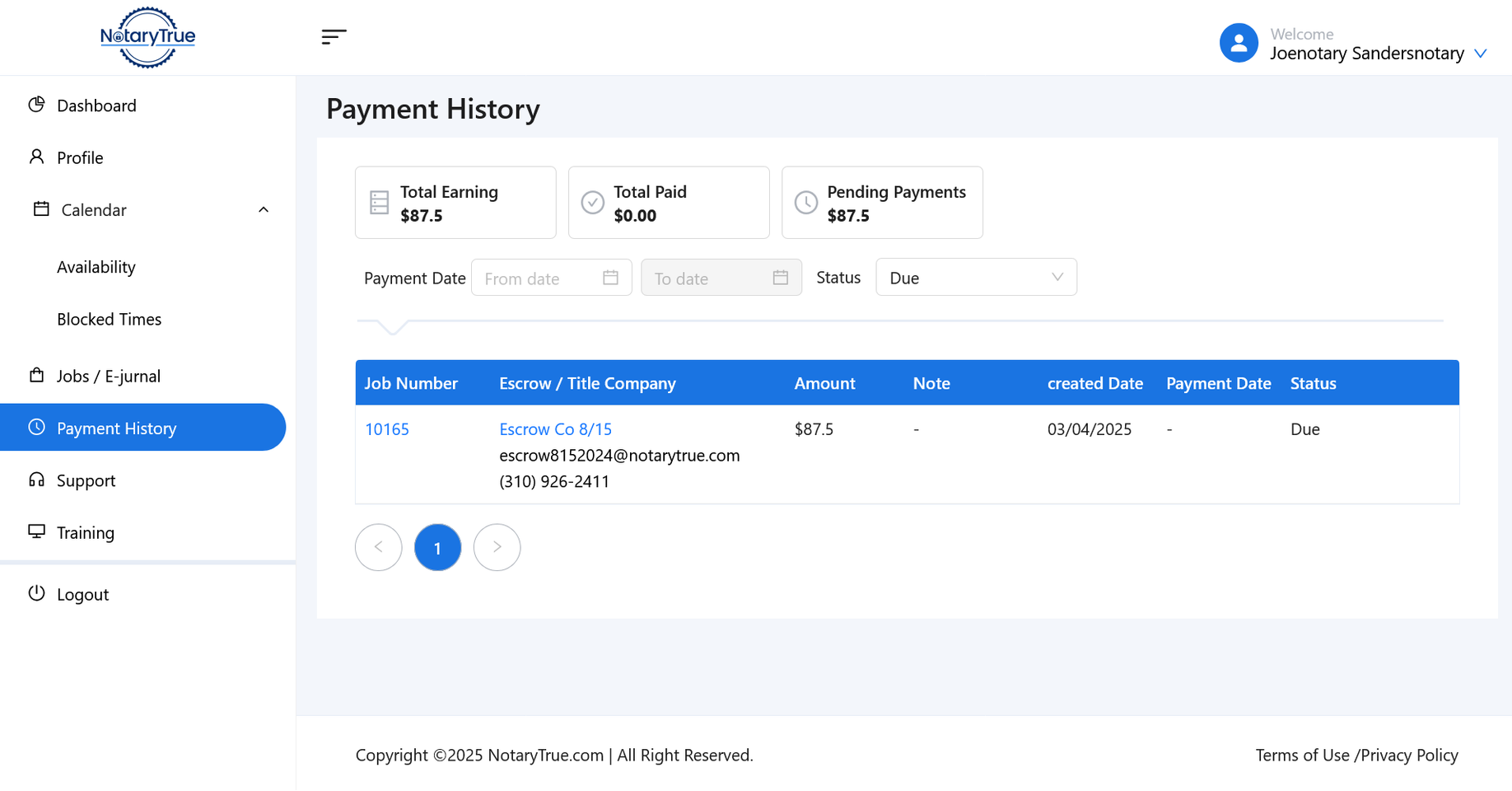Open the Dashboard sidebar icon
1512x791 pixels.
click(36, 105)
